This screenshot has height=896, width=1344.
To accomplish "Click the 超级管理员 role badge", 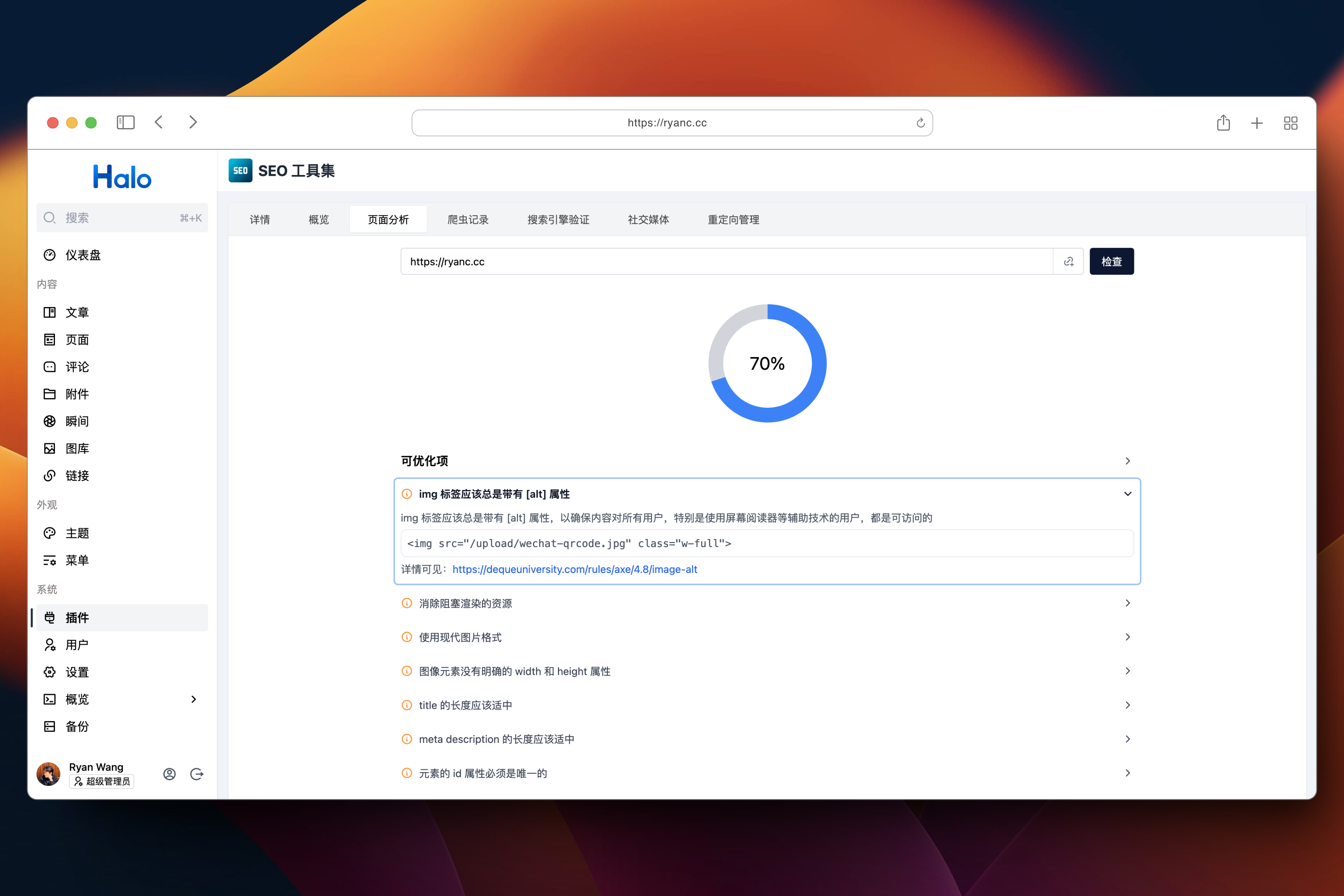I will click(102, 781).
